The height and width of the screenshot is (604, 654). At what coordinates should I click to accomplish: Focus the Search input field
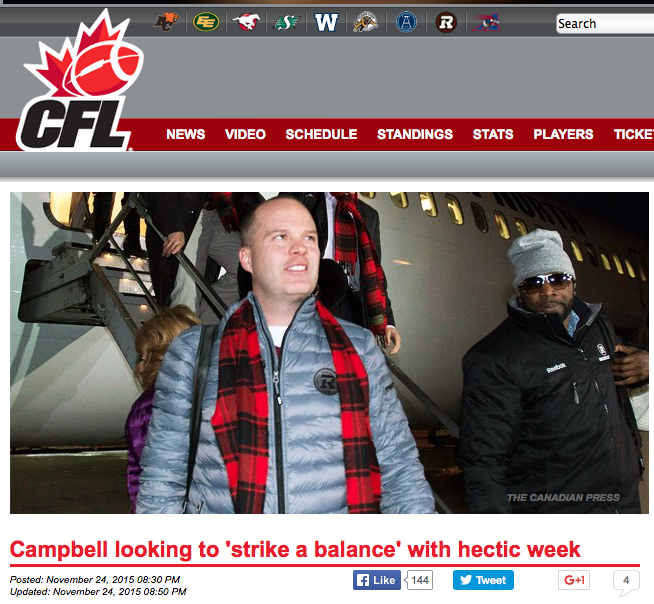pos(605,23)
